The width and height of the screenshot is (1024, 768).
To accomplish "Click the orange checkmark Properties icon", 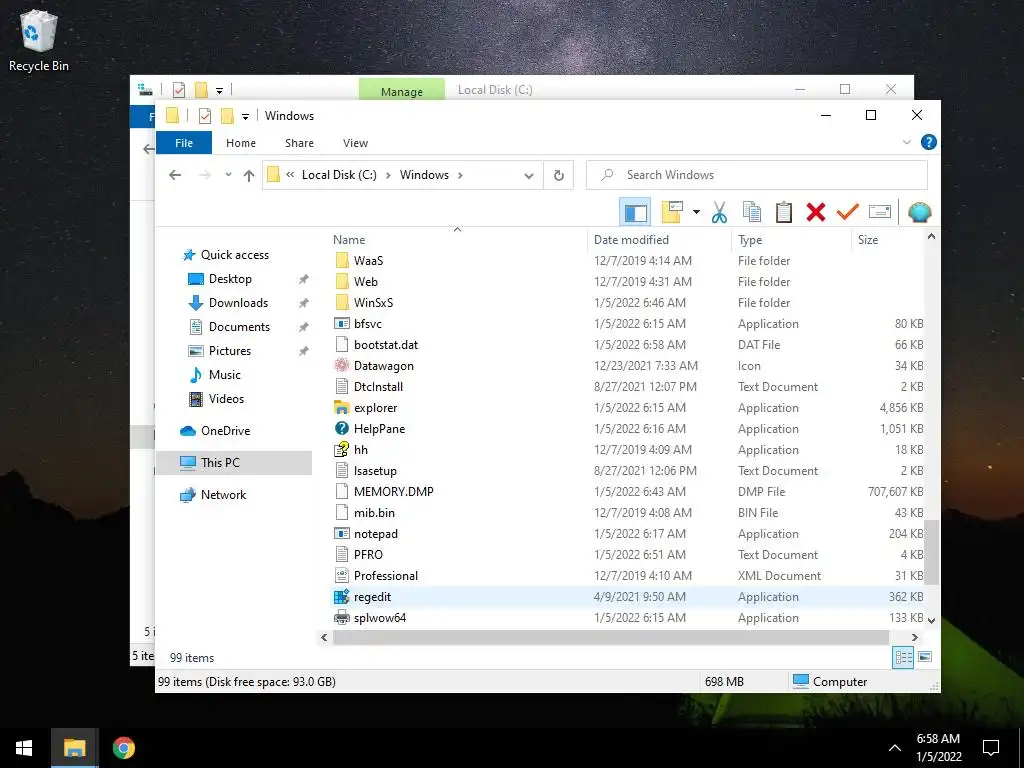I will (848, 212).
